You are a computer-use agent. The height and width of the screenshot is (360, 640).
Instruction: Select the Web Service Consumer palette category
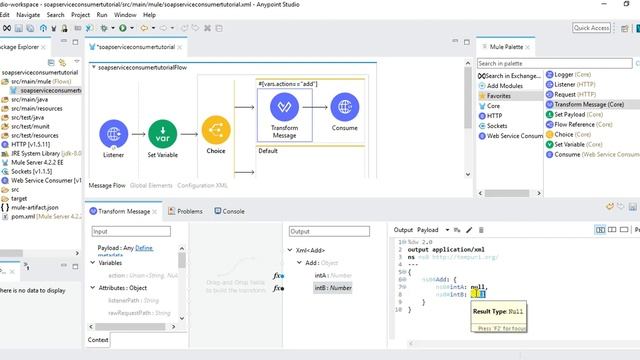(x=511, y=136)
